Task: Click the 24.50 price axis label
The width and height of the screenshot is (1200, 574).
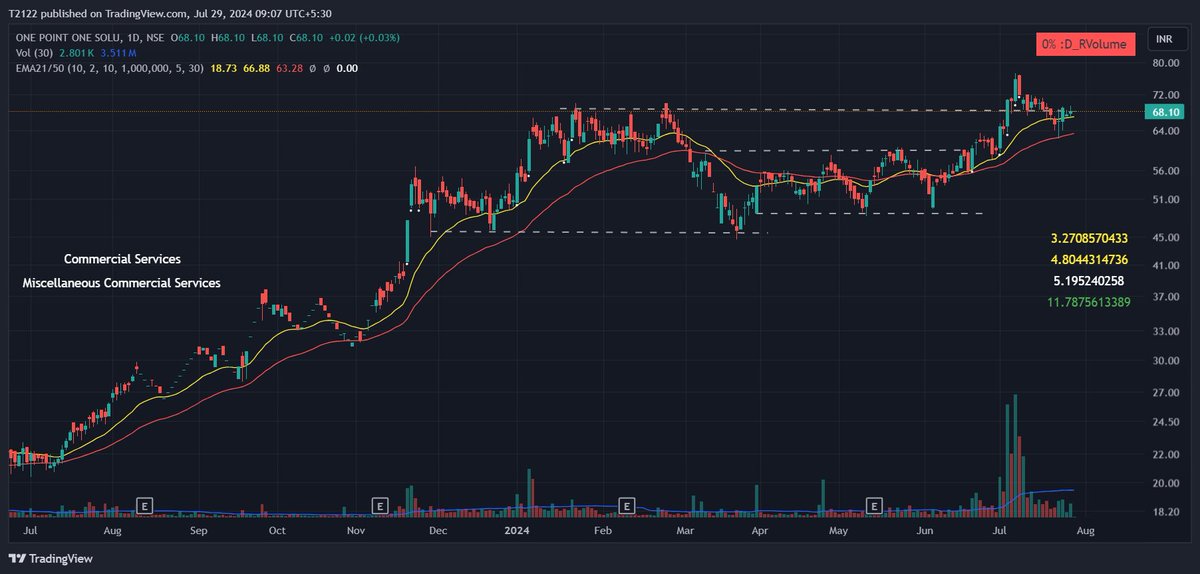Action: tap(1166, 423)
